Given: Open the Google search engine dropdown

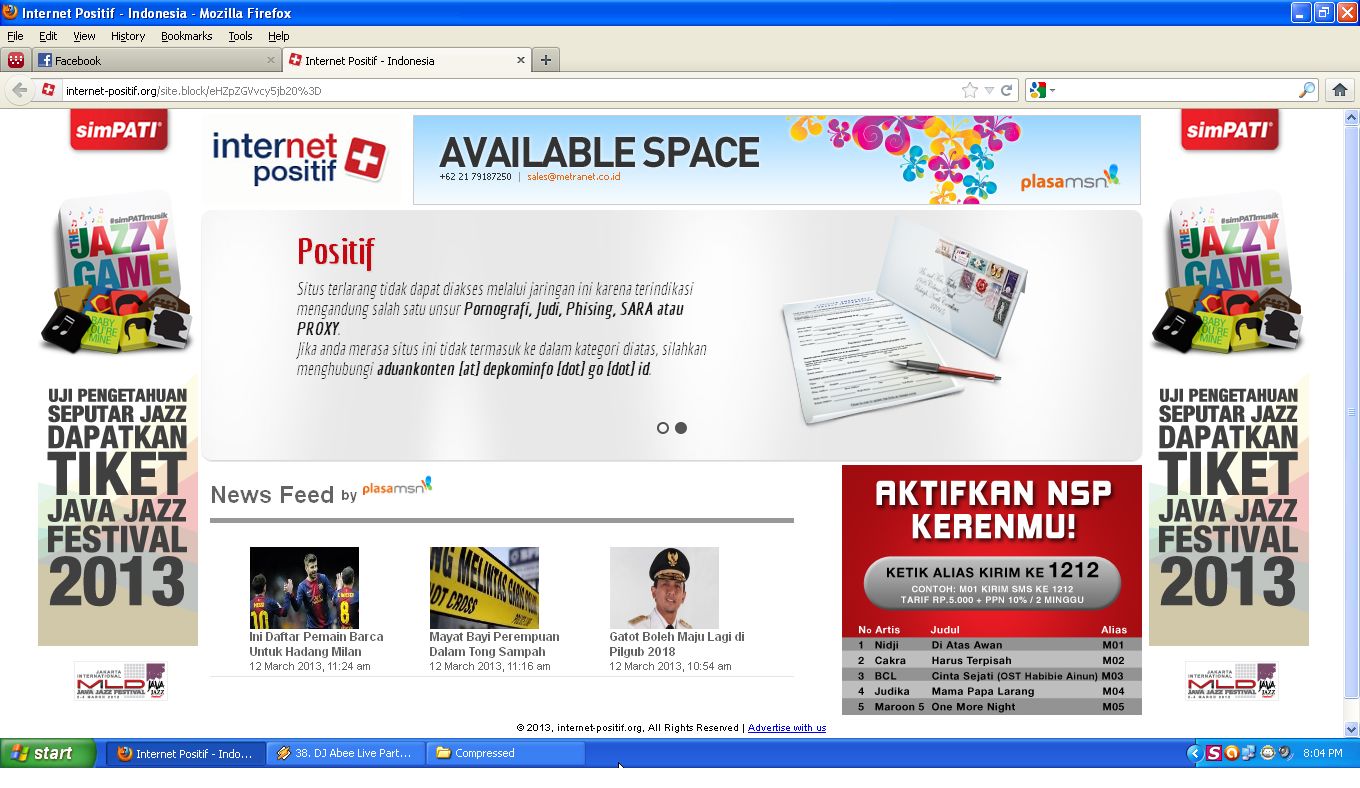Looking at the screenshot, I should [1041, 90].
